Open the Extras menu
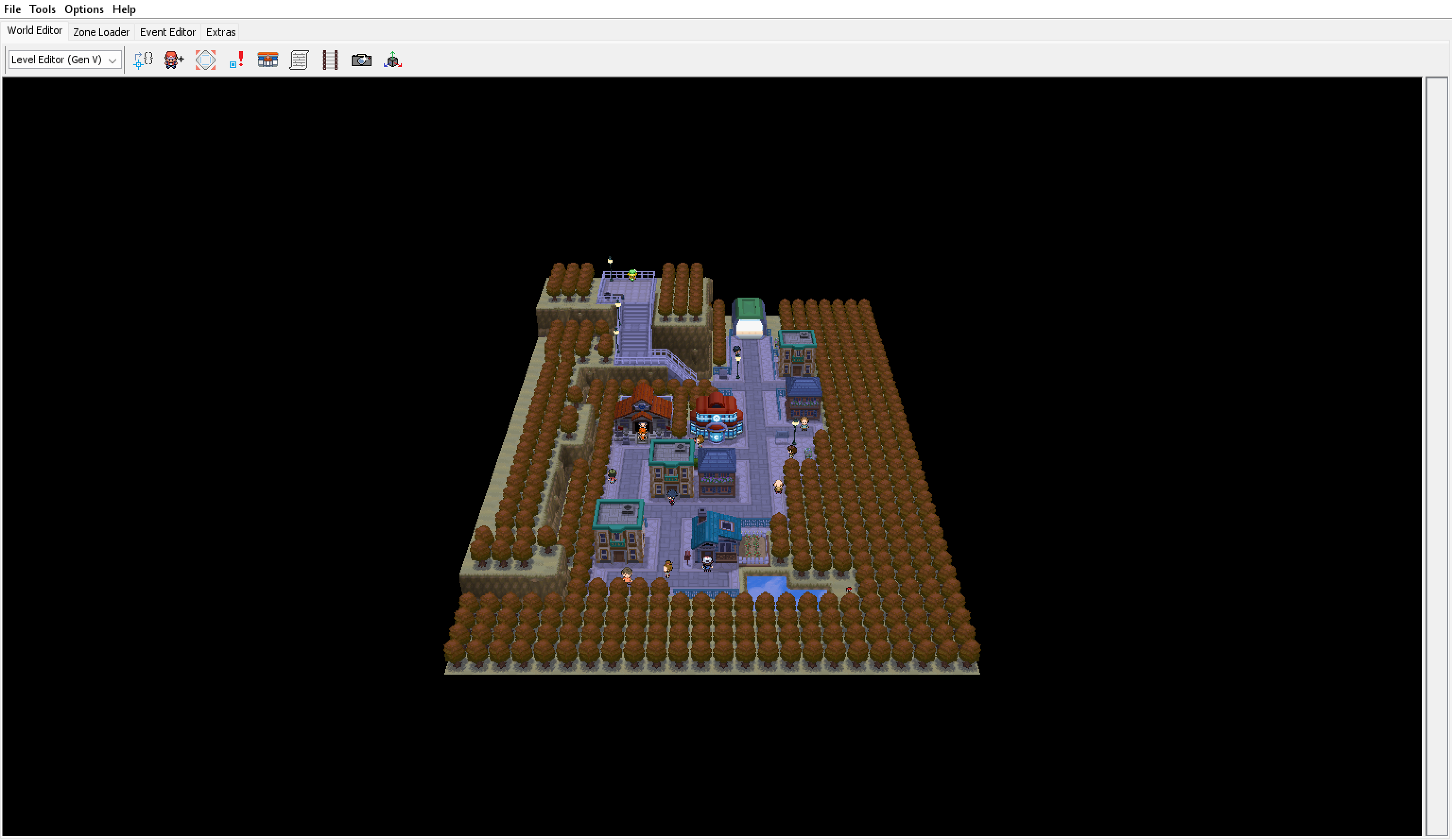Screen dimensions: 1452x840 pyautogui.click(x=220, y=31)
